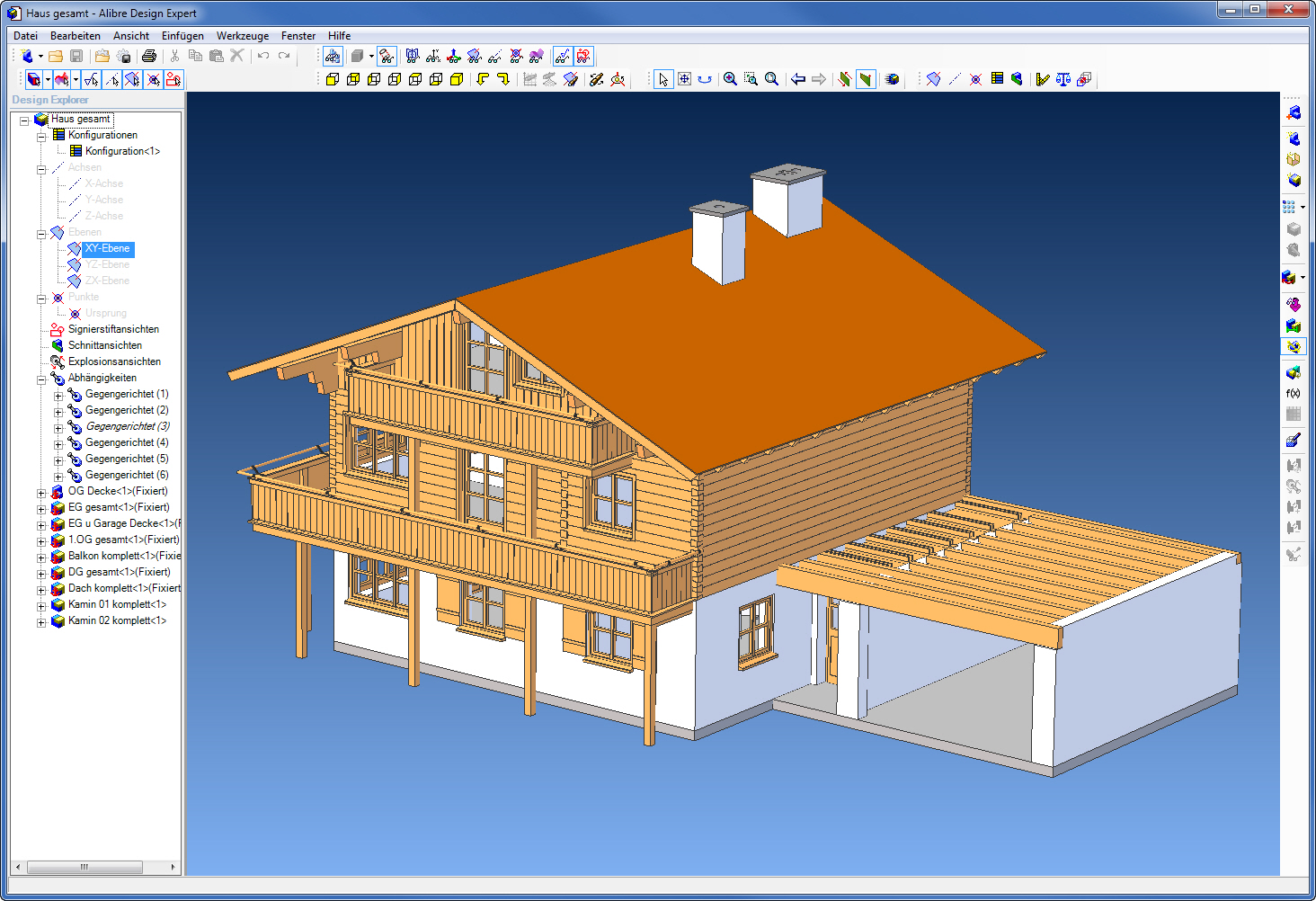This screenshot has width=1316, height=901.
Task: Expand the Kamin 02 komplett<1> node
Action: (41, 622)
